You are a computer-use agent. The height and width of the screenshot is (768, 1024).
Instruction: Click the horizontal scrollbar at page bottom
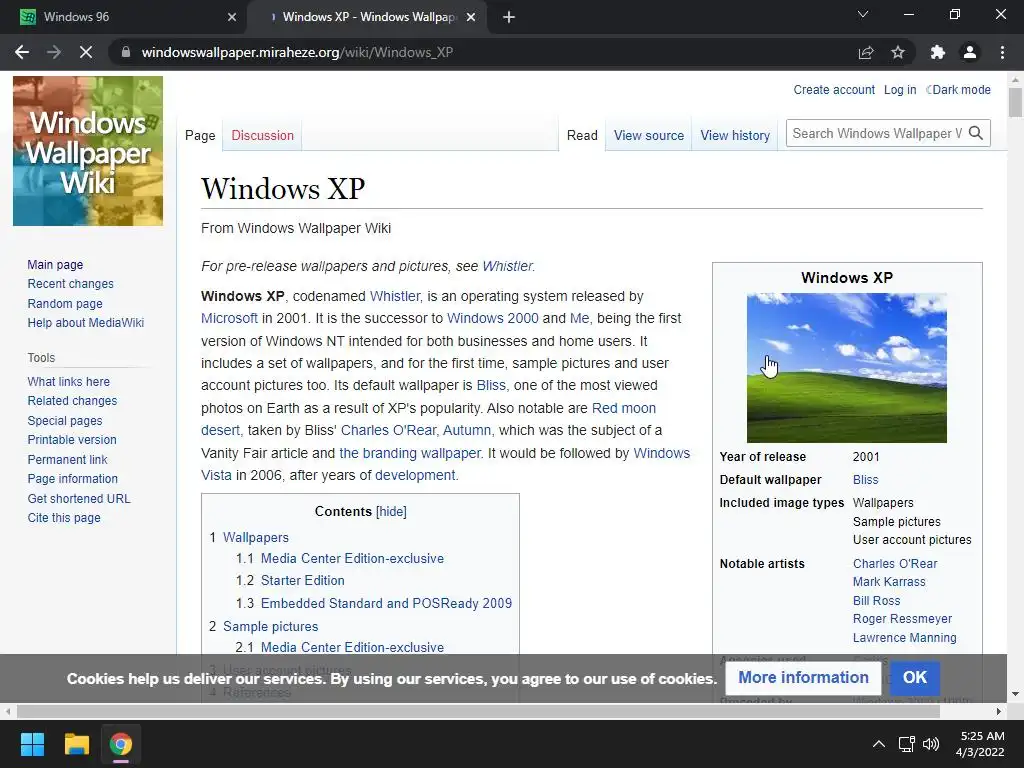[x=478, y=711]
